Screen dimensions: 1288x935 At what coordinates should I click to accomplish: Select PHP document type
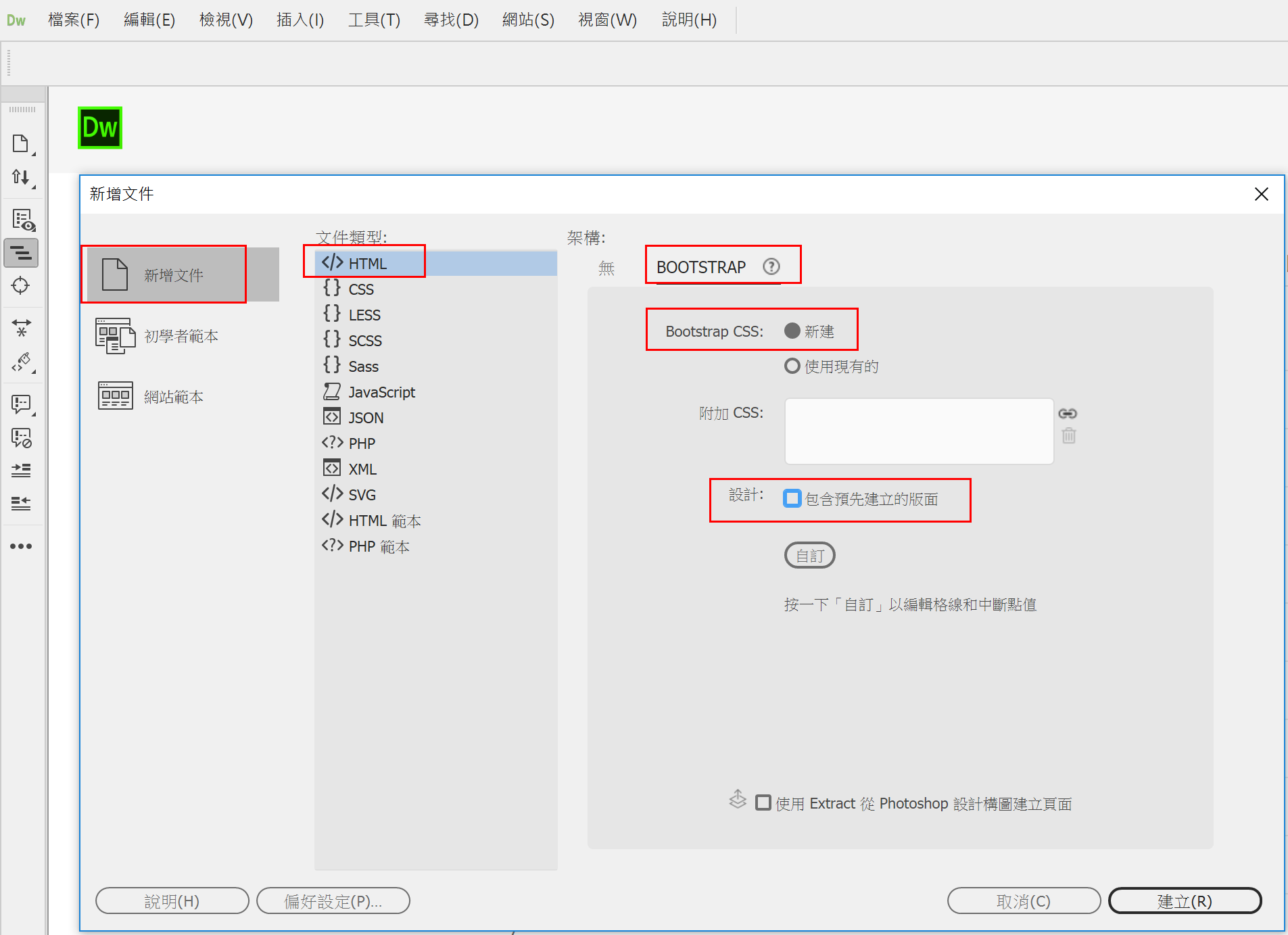436,443
